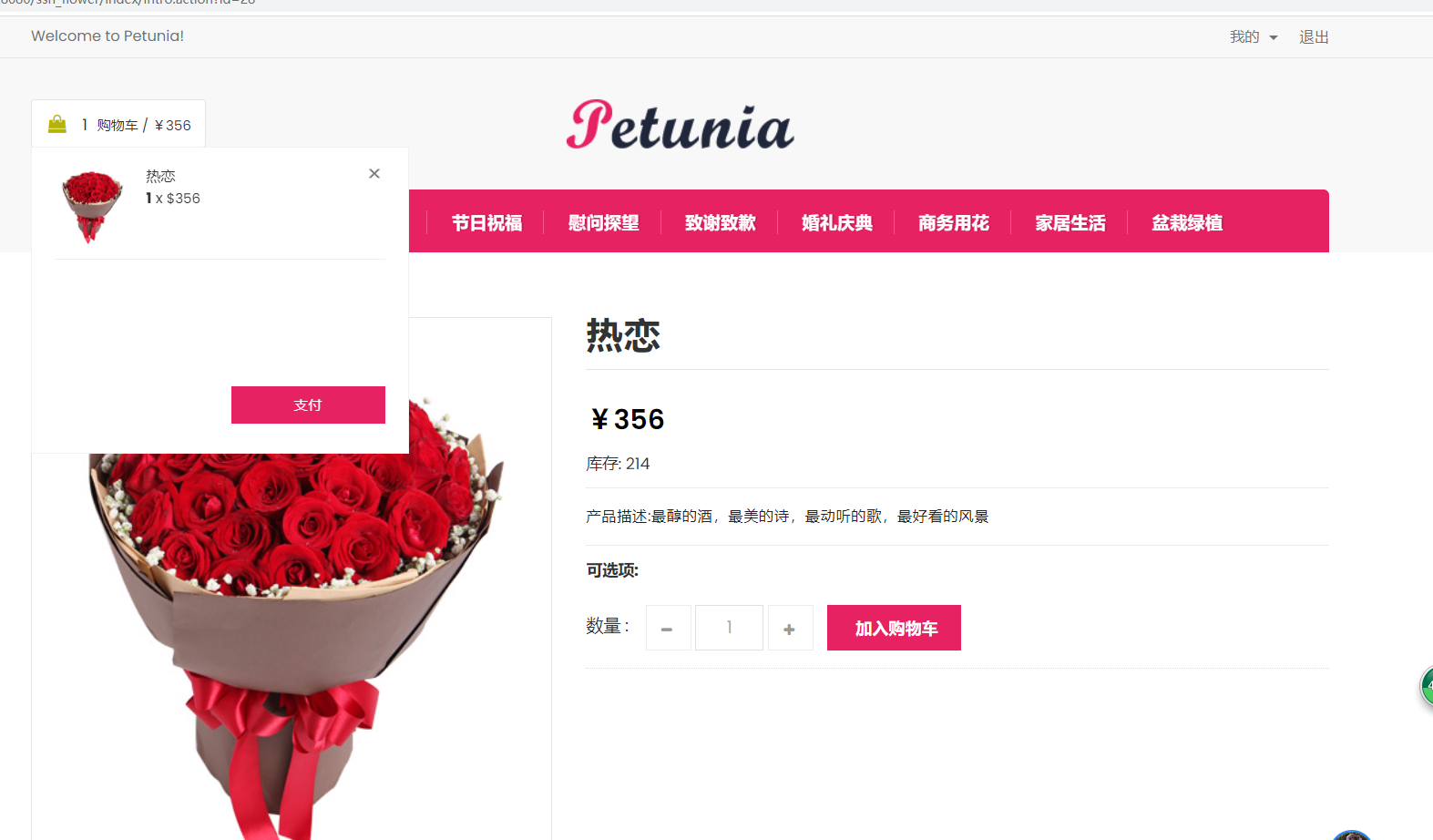
Task: Click the quantity input field
Action: [x=729, y=628]
